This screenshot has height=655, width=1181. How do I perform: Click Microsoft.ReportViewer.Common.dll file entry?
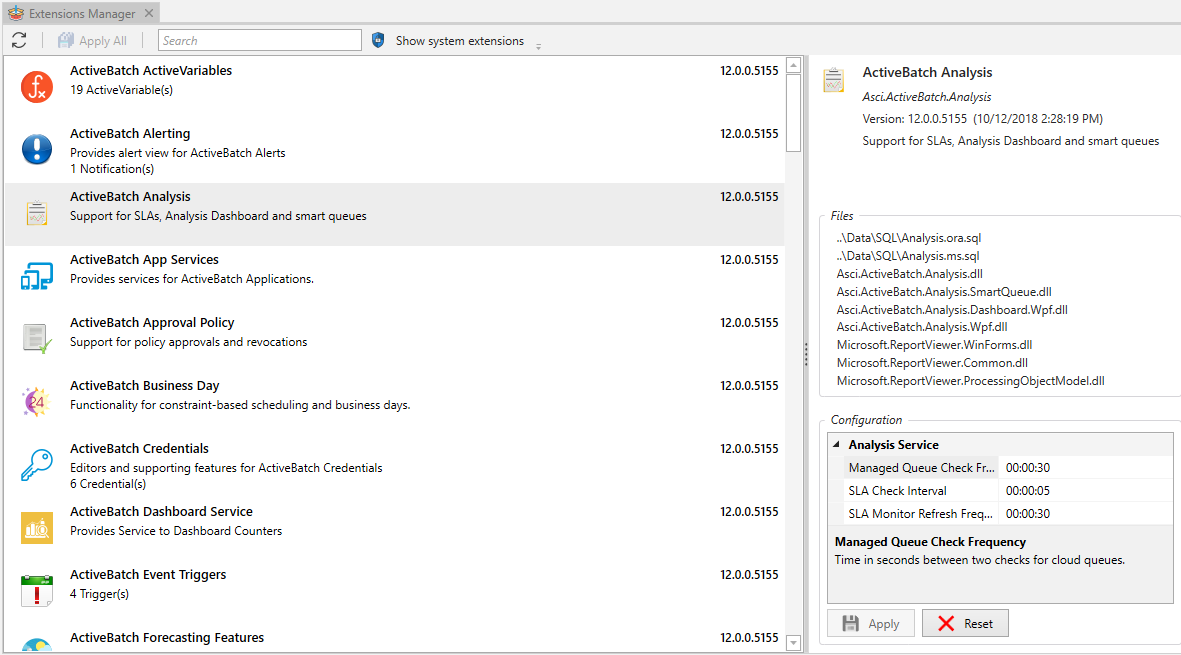click(932, 363)
